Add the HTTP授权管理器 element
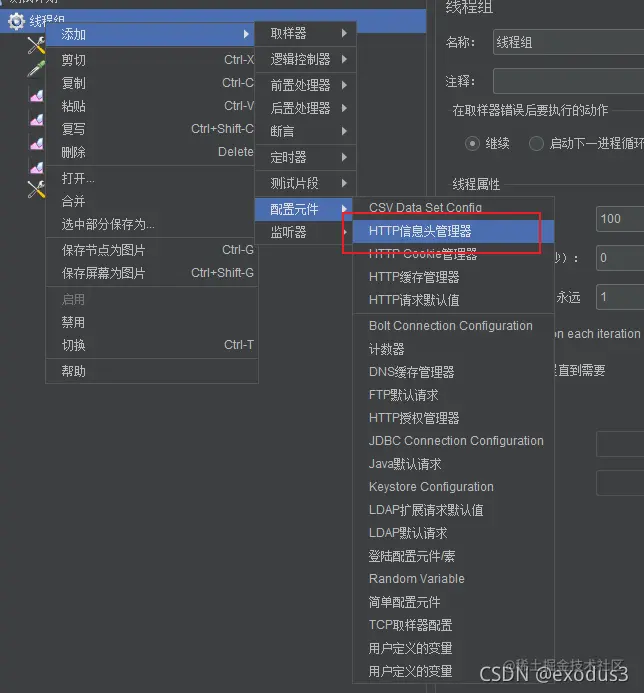 453,418
